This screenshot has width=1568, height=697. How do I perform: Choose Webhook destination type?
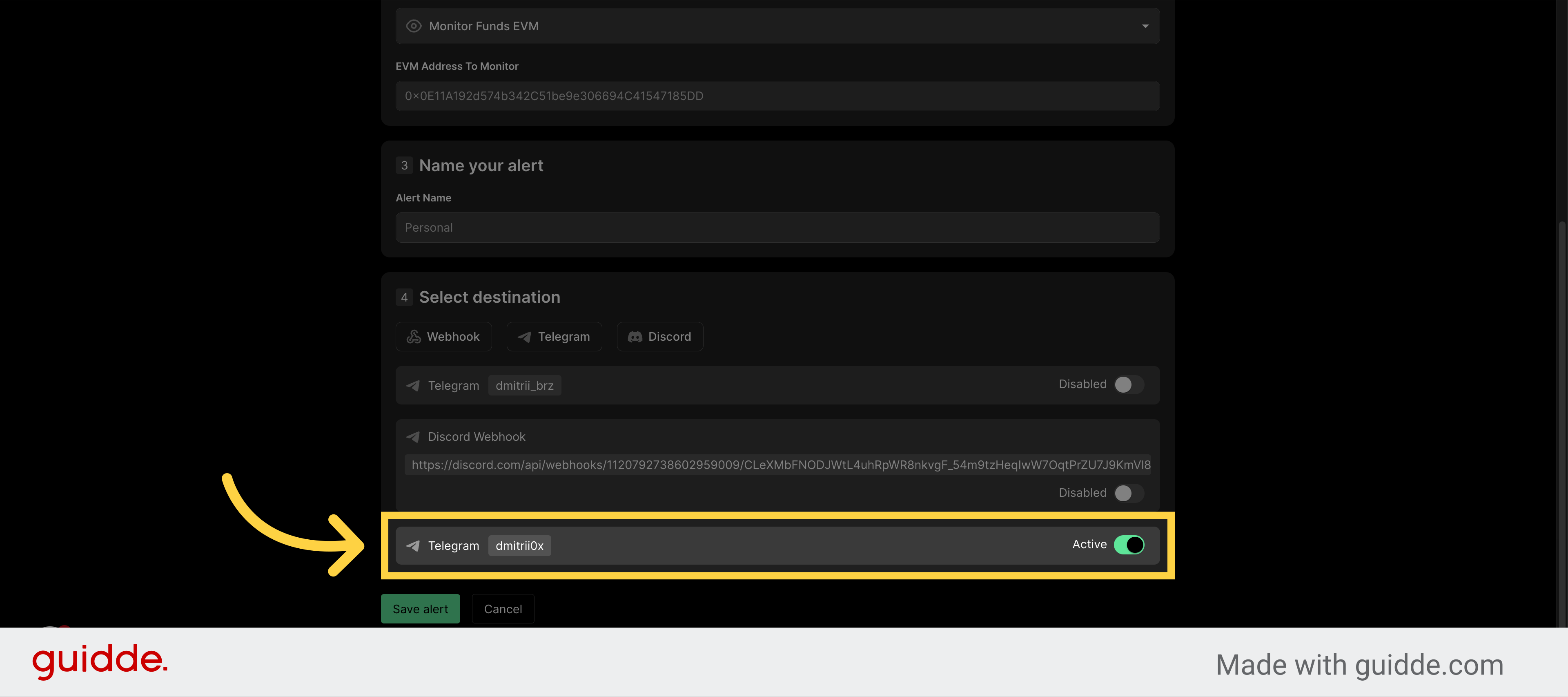coord(443,337)
